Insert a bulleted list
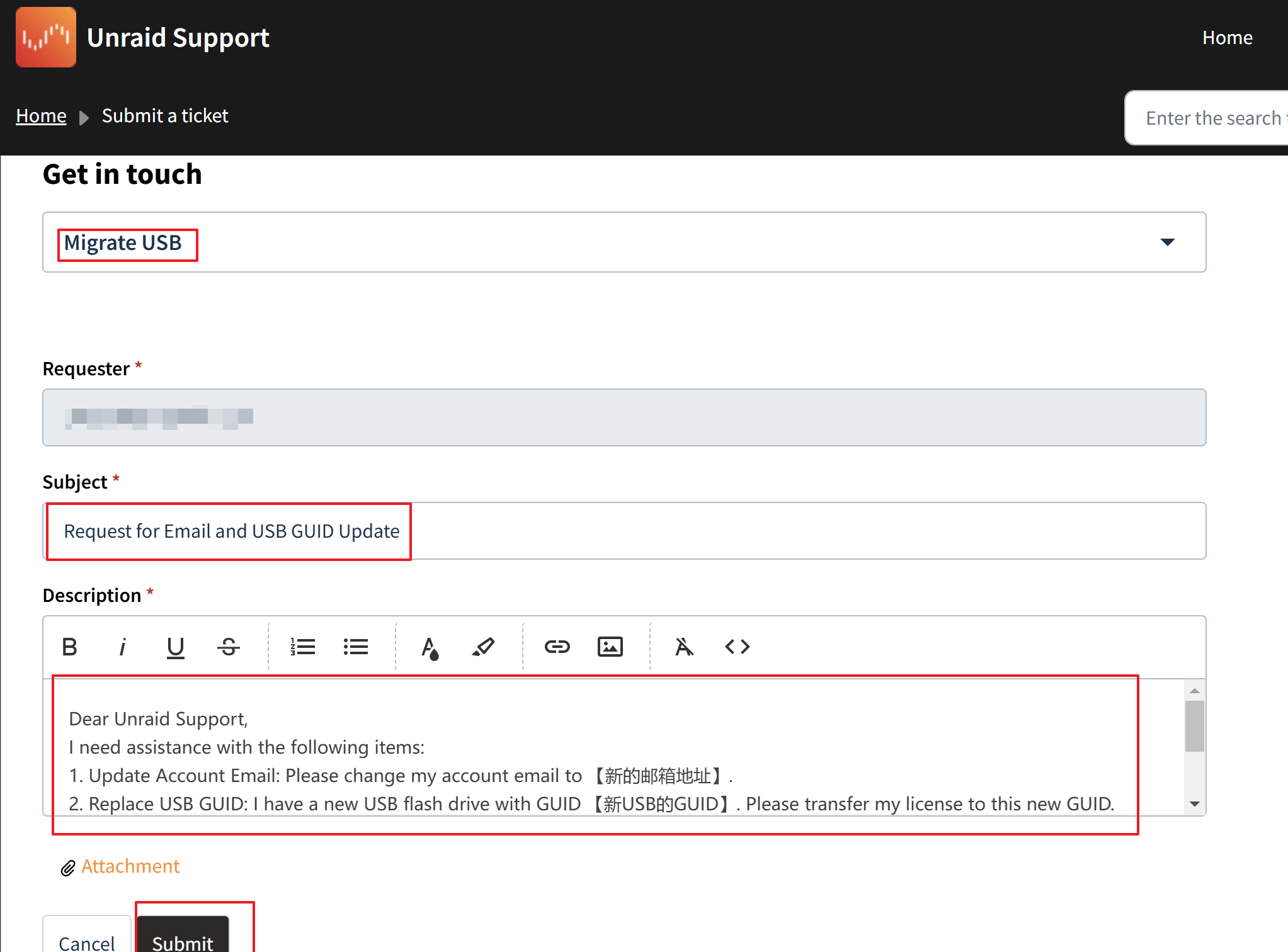 click(x=356, y=647)
